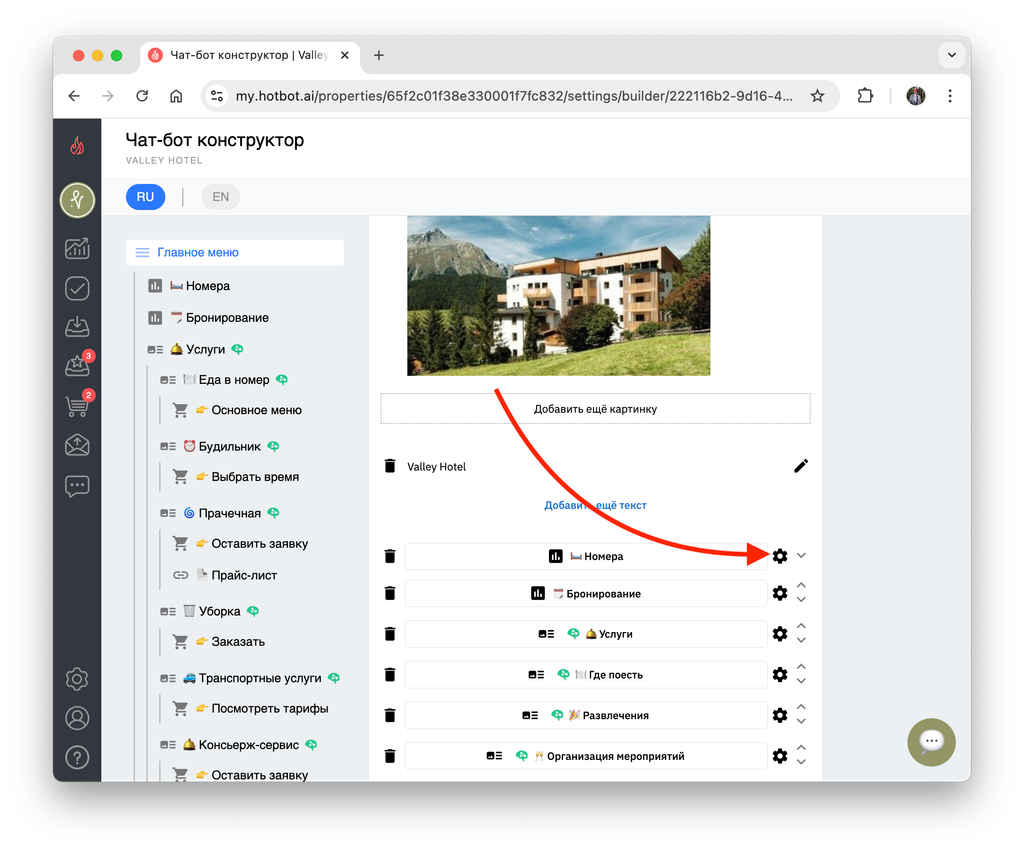Open Еда в номер tree item
Image resolution: width=1024 pixels, height=852 pixels.
tap(225, 380)
